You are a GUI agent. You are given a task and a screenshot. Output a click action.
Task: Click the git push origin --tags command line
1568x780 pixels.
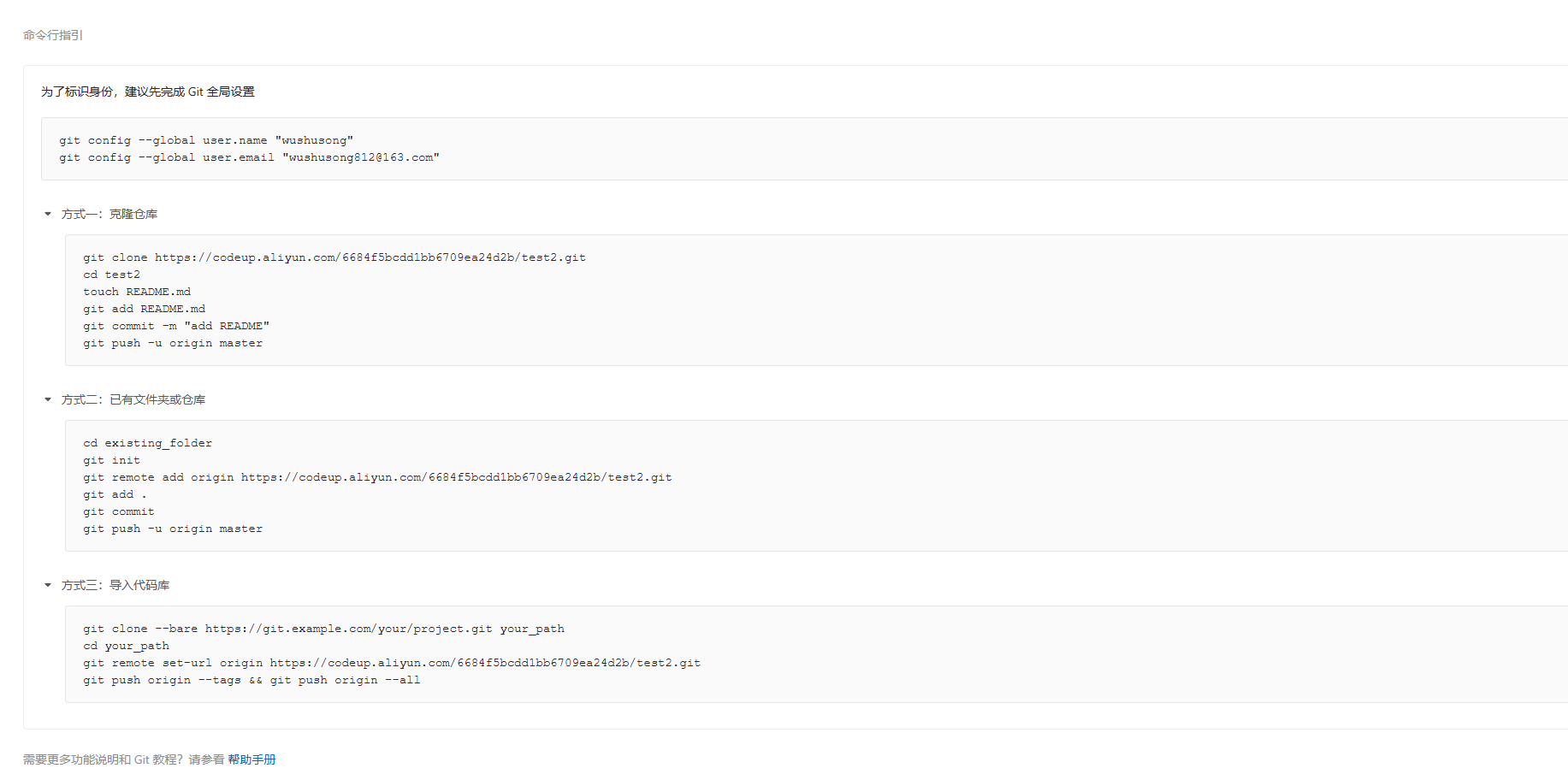pos(251,680)
